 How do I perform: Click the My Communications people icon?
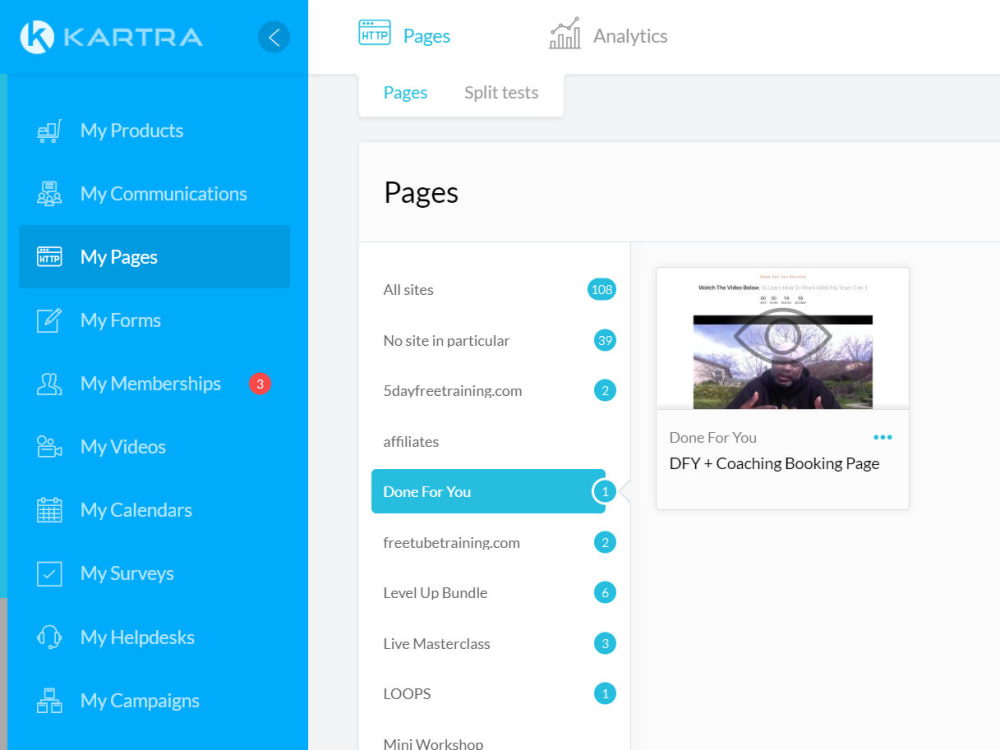click(x=49, y=194)
